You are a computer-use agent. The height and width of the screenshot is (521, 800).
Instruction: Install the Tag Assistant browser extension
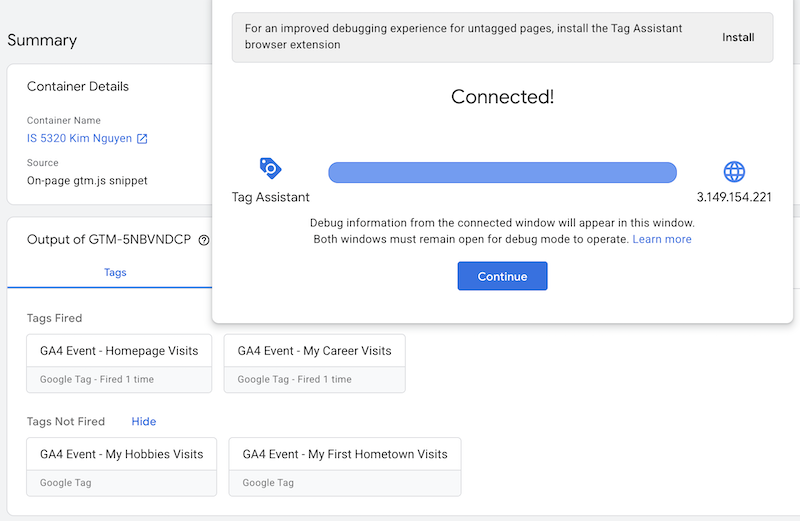click(738, 38)
